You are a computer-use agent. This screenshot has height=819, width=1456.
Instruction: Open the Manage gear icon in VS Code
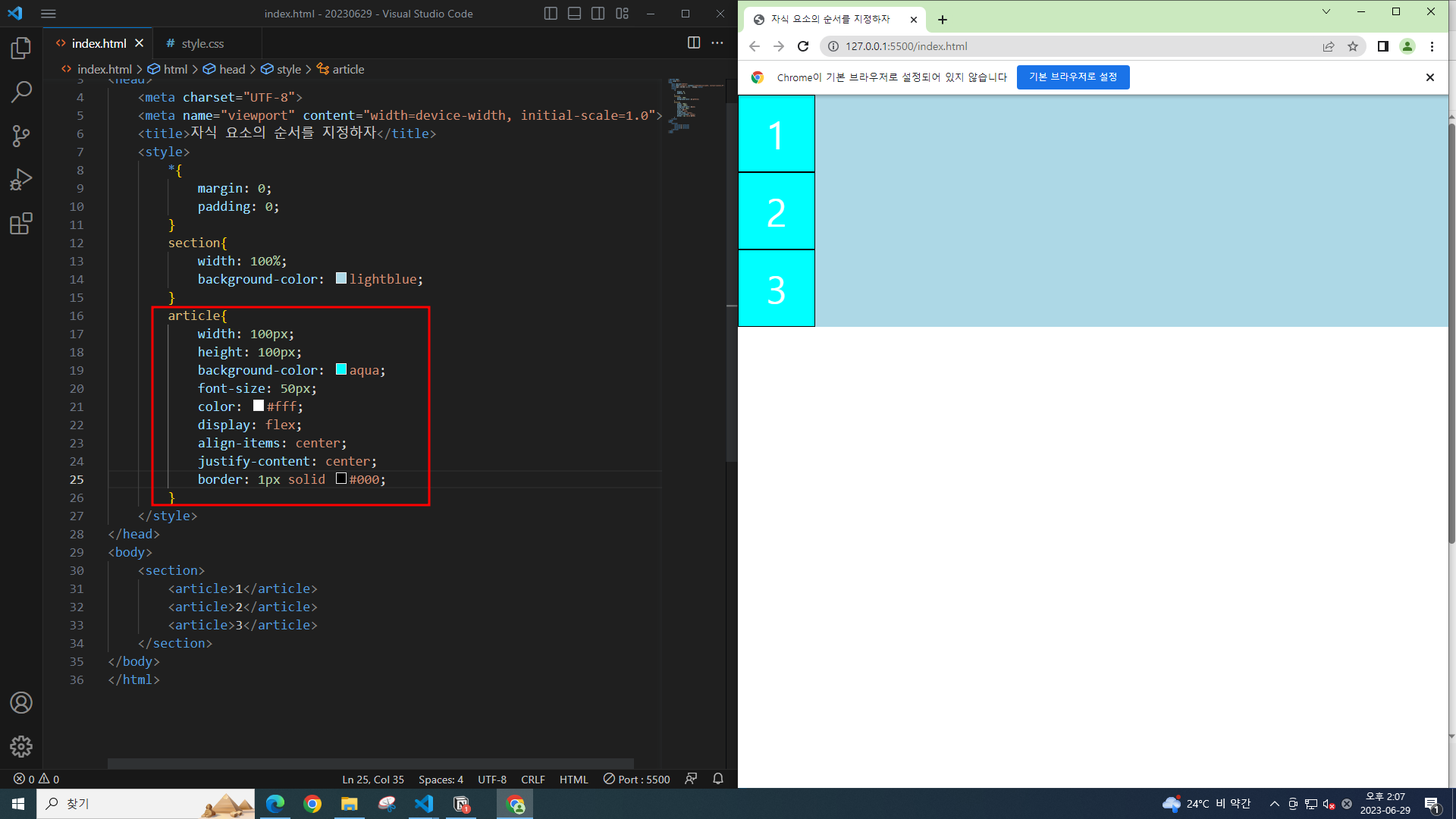click(x=21, y=746)
